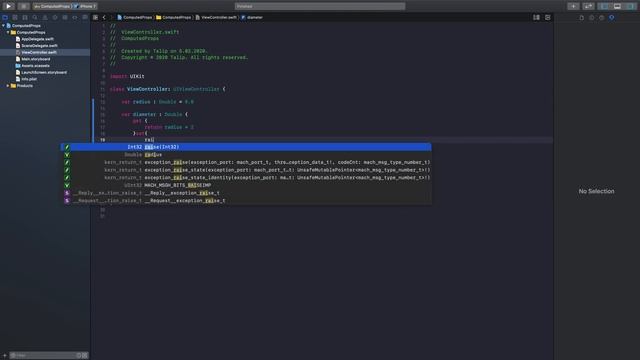Click ViewController.swift in jump bar

216,18
